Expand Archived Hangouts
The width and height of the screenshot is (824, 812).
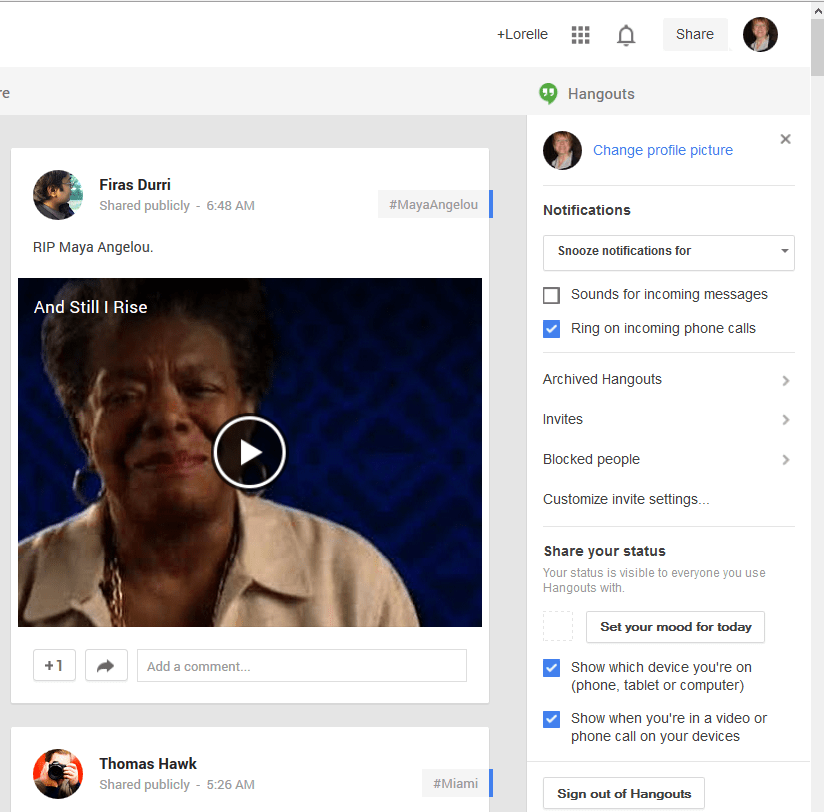pyautogui.click(x=667, y=380)
